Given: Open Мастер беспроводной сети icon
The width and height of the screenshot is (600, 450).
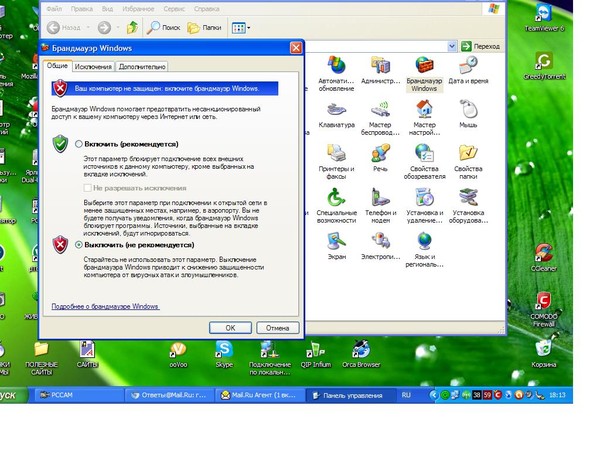Looking at the screenshot, I should [380, 118].
